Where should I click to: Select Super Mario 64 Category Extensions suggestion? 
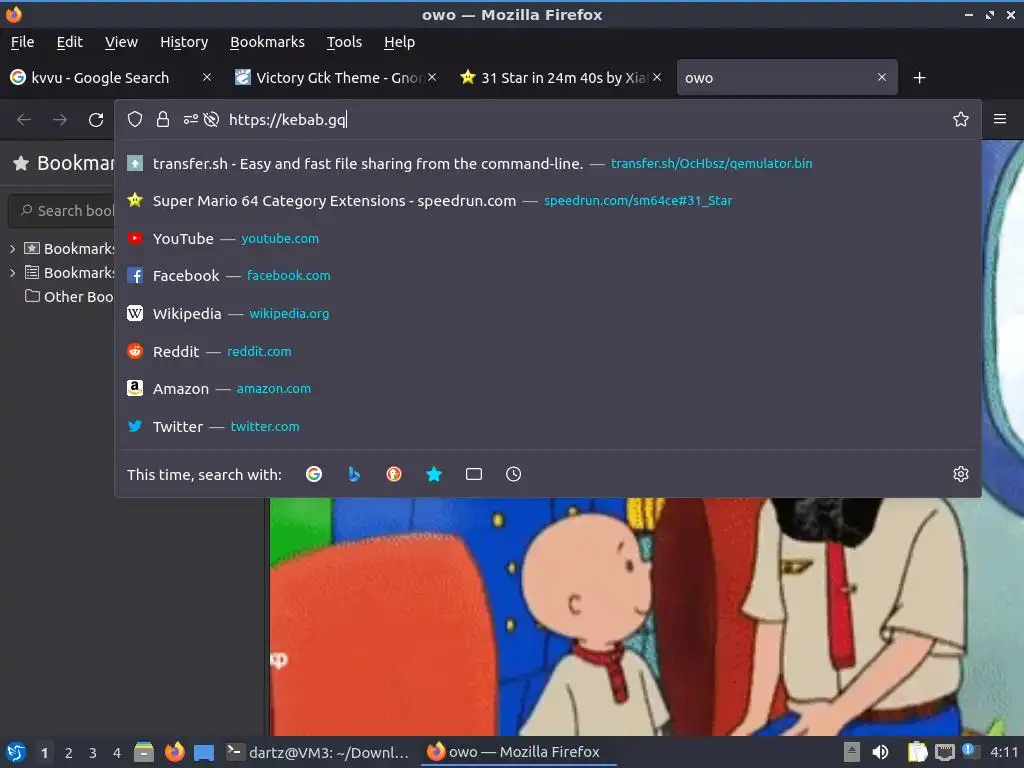coord(547,200)
